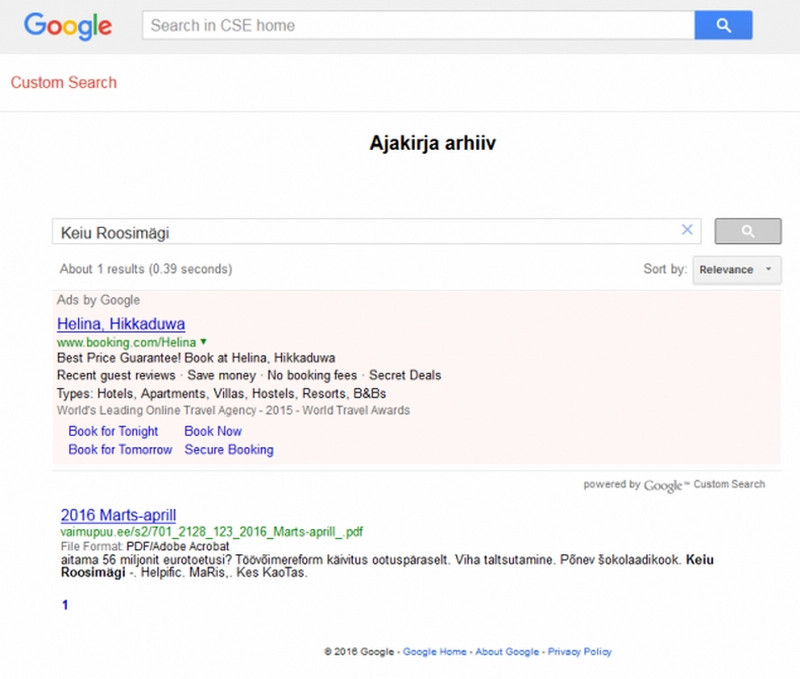Select results page 1
The image size is (800, 679).
(x=65, y=605)
